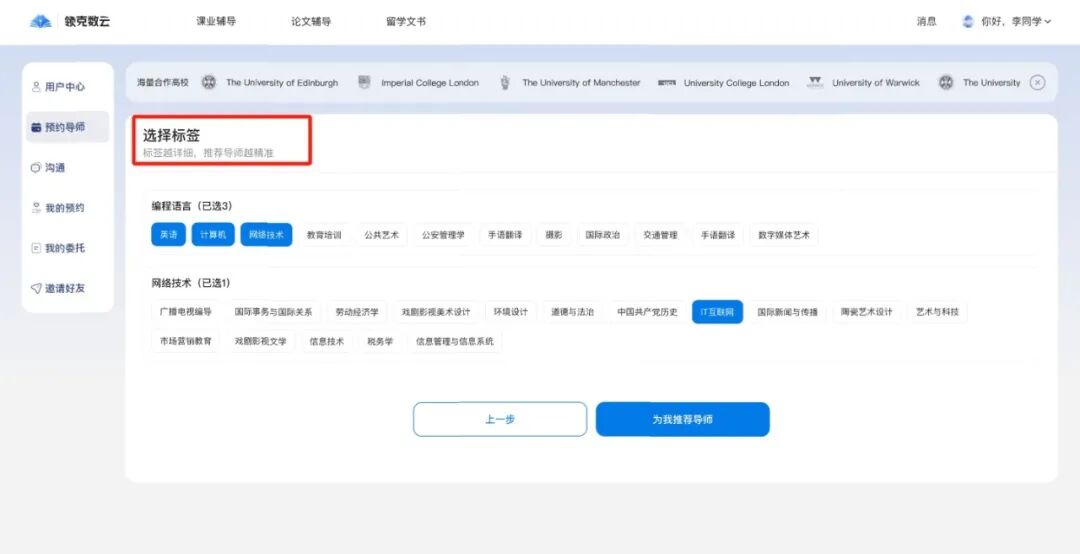Select the 广播电视编导 tag
This screenshot has height=554, width=1080.
(x=185, y=312)
